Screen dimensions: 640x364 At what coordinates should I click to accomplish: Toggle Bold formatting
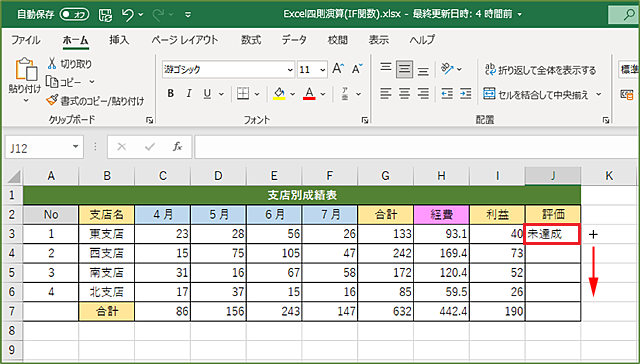coord(171,94)
